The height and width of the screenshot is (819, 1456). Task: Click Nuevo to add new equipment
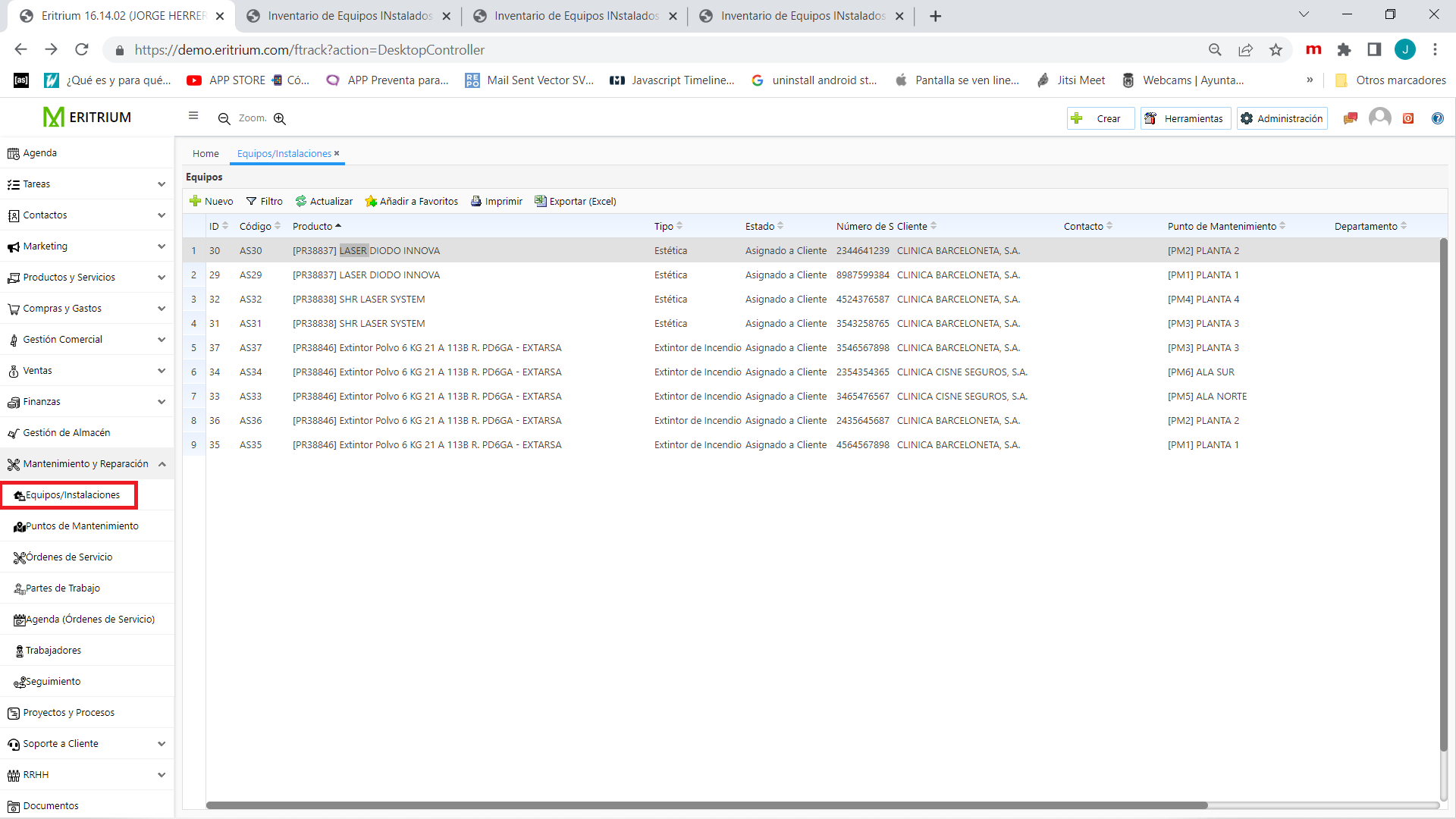(211, 201)
